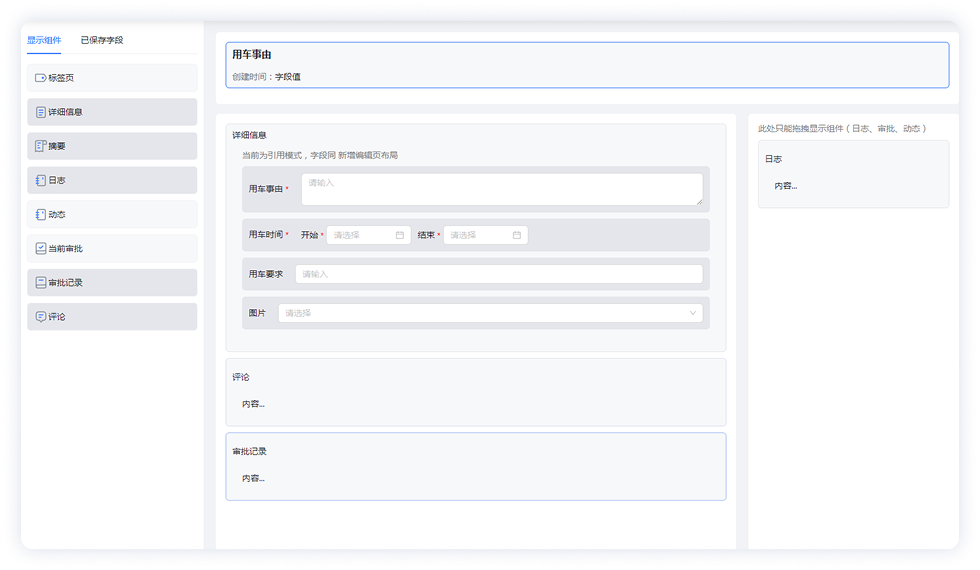Click the 用车要求 input field
Viewport: 980px width, 570px height.
[498, 274]
